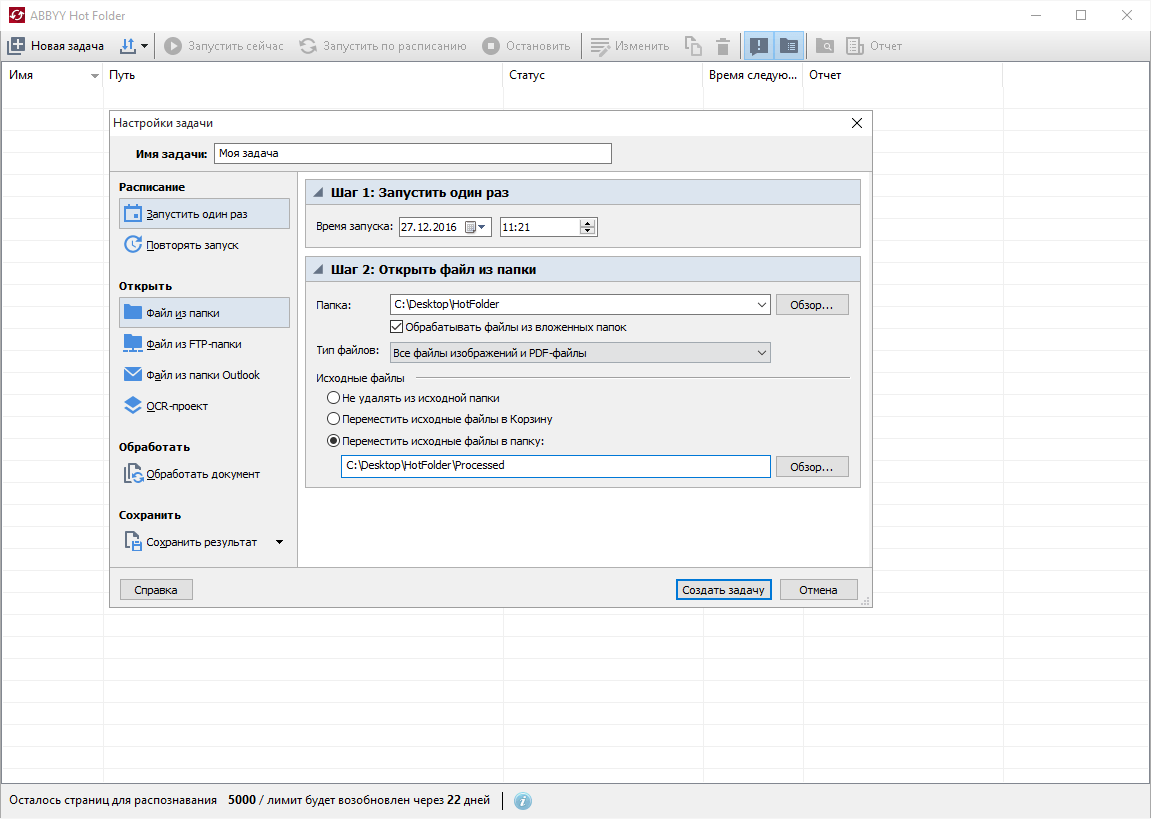Select Сохранить результат step

point(191,542)
